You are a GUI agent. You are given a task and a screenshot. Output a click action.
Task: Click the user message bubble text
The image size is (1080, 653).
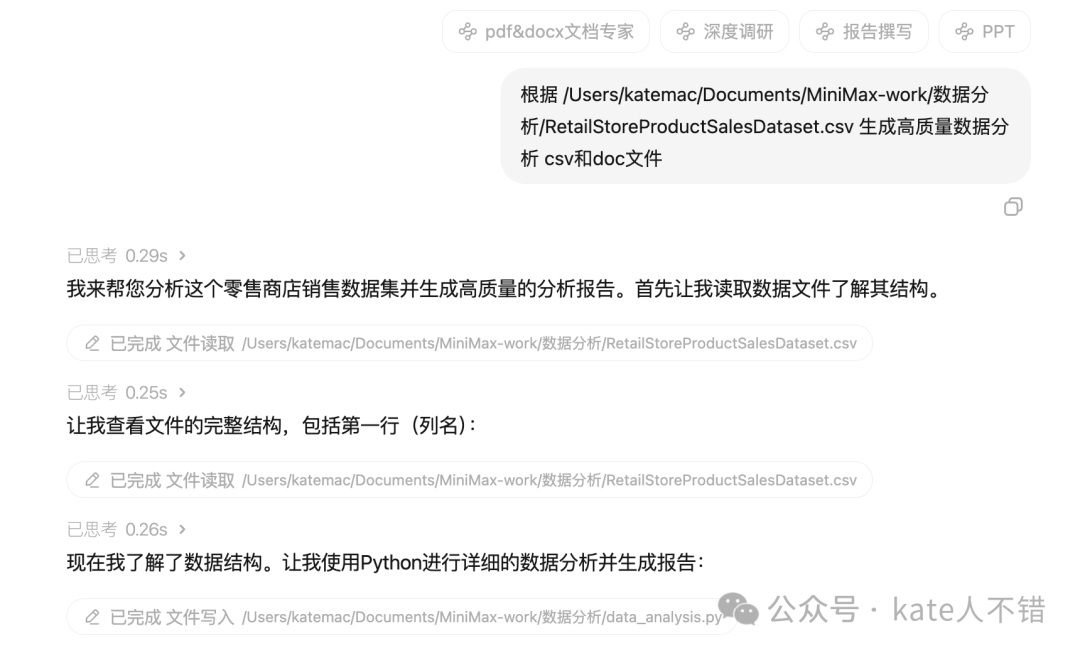point(765,126)
